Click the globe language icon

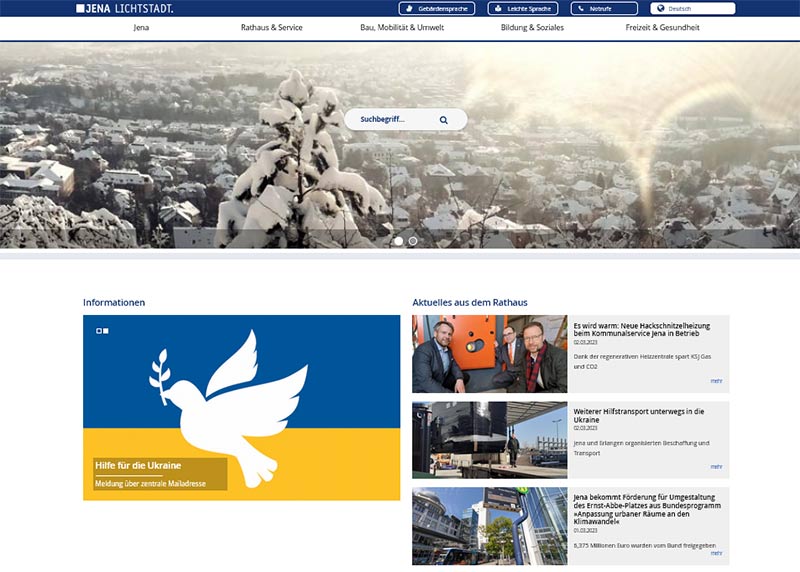pyautogui.click(x=661, y=9)
